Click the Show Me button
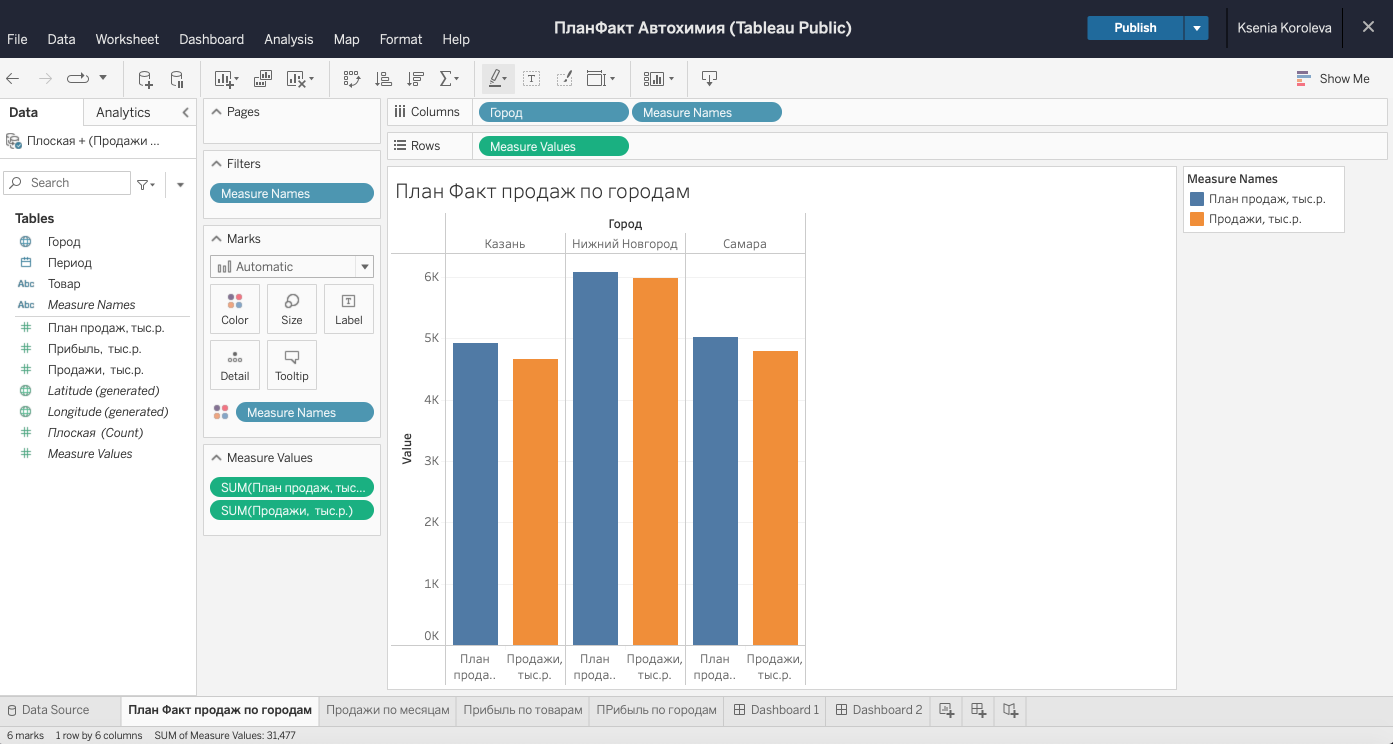1393x744 pixels. (1333, 78)
